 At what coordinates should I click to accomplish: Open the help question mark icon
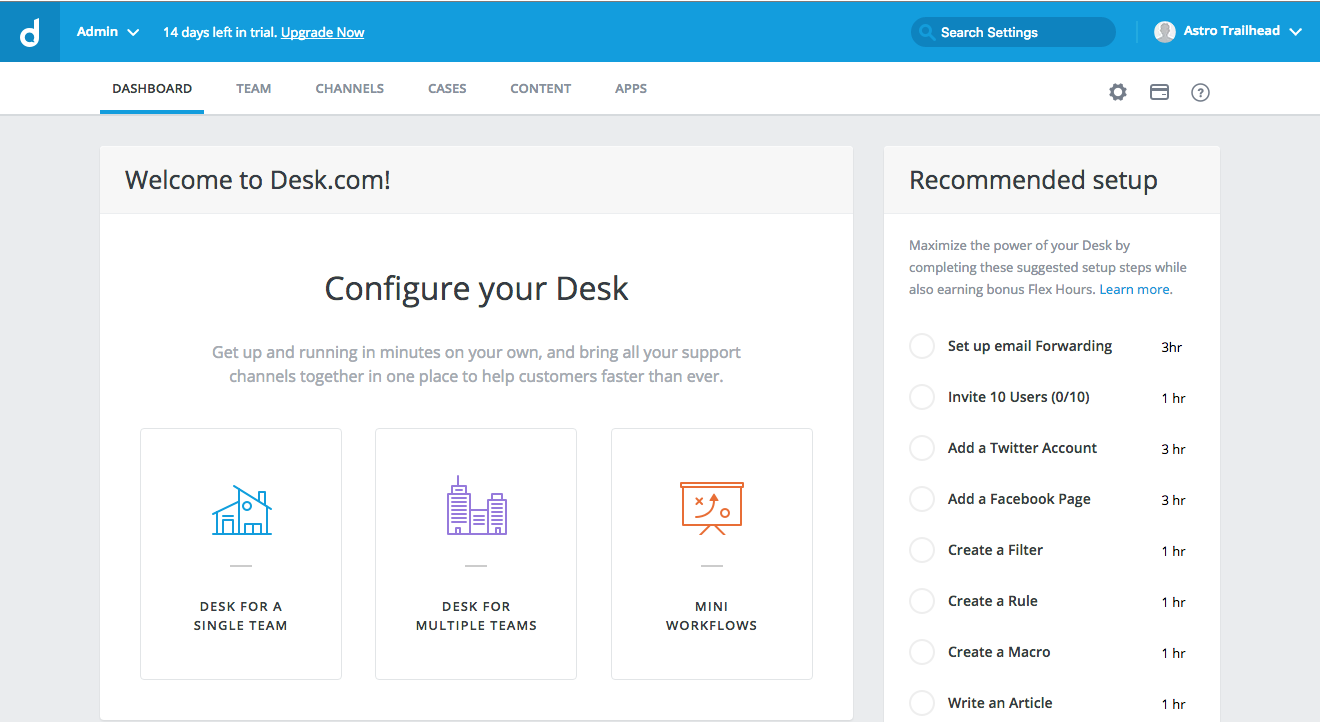point(1201,92)
